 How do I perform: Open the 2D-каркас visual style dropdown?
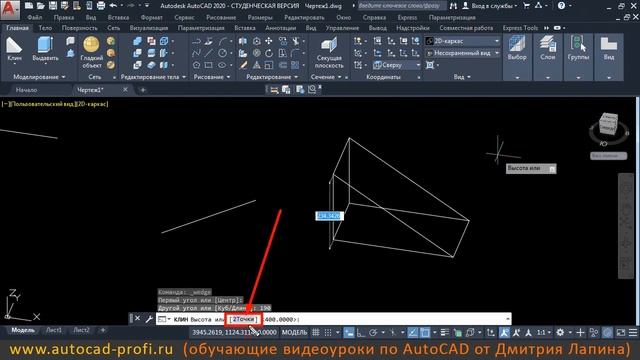point(462,41)
